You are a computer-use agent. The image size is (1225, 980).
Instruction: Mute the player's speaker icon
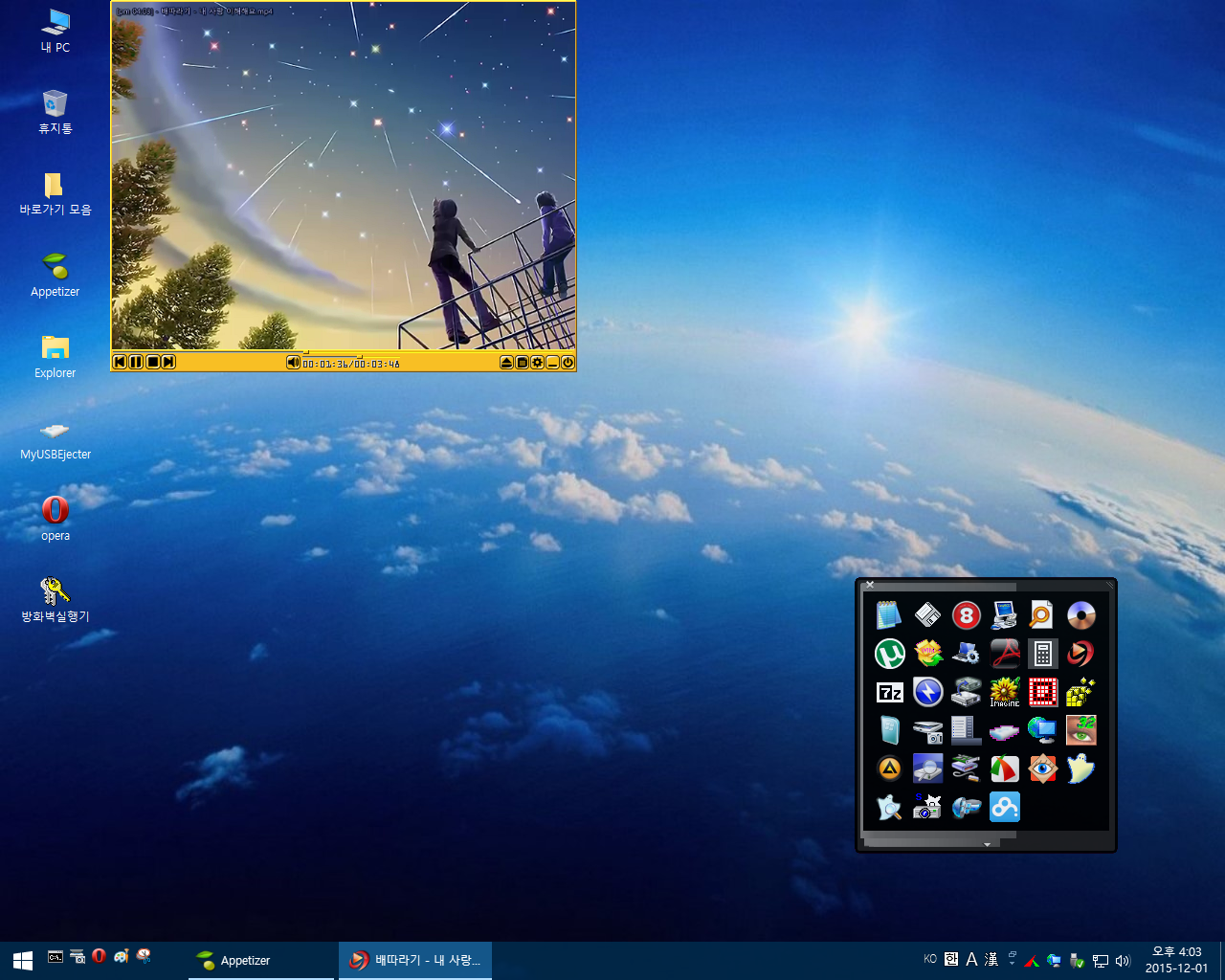click(293, 362)
